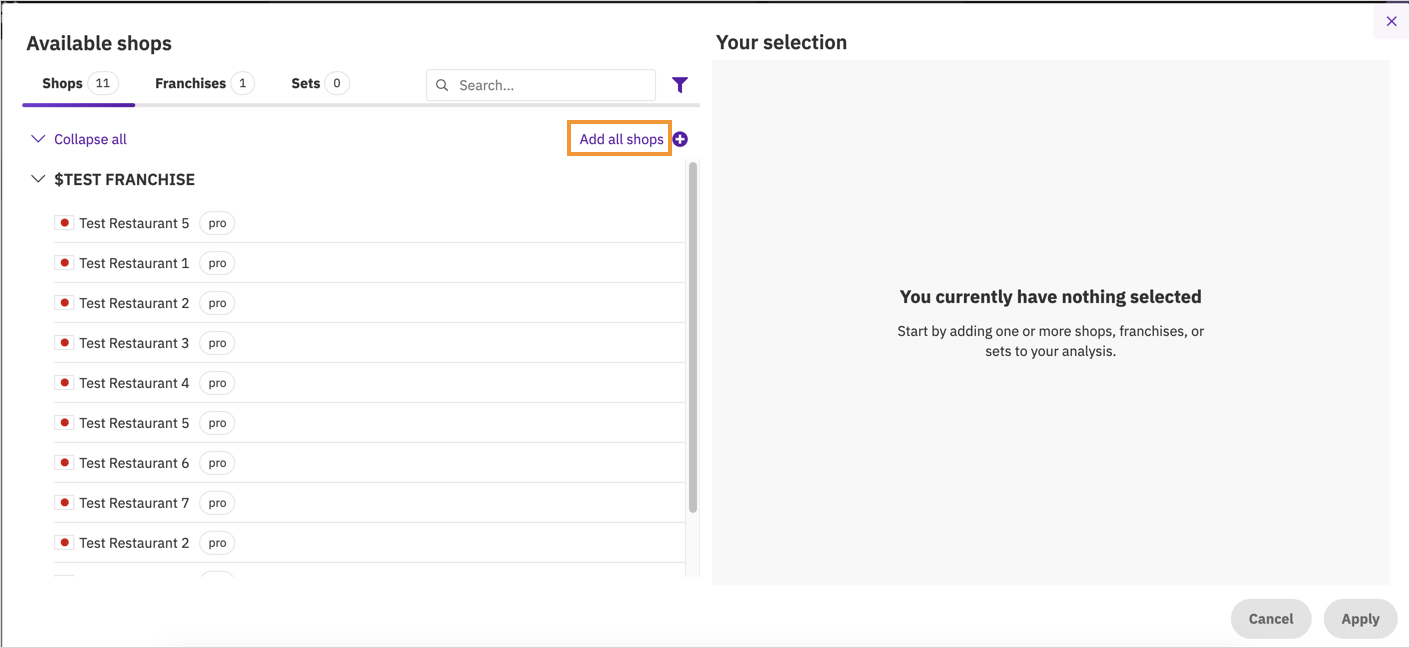
Task: Click the pro badge on Test Restaurant 1
Action: tap(217, 263)
